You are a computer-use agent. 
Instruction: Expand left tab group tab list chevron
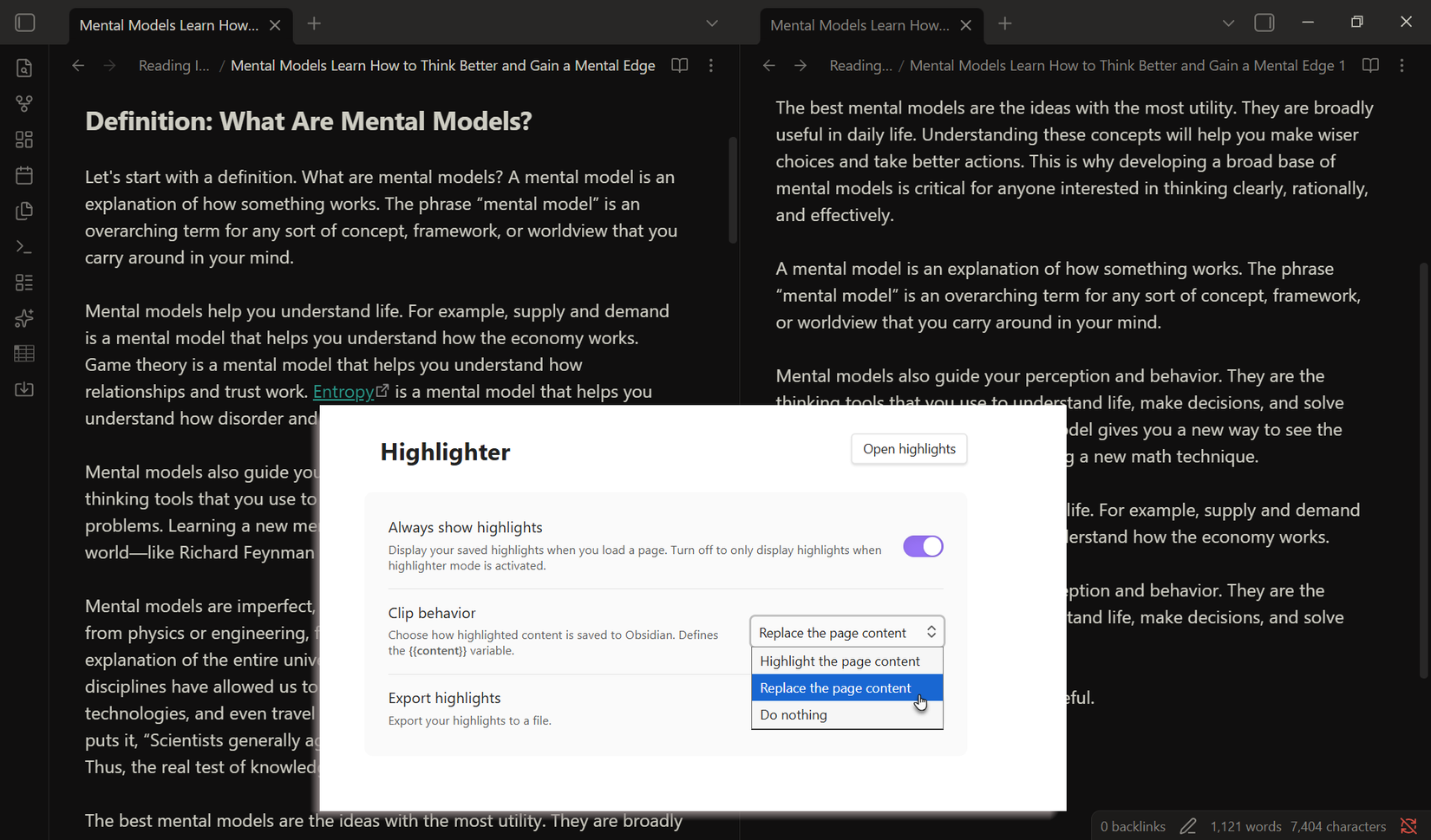tap(712, 24)
